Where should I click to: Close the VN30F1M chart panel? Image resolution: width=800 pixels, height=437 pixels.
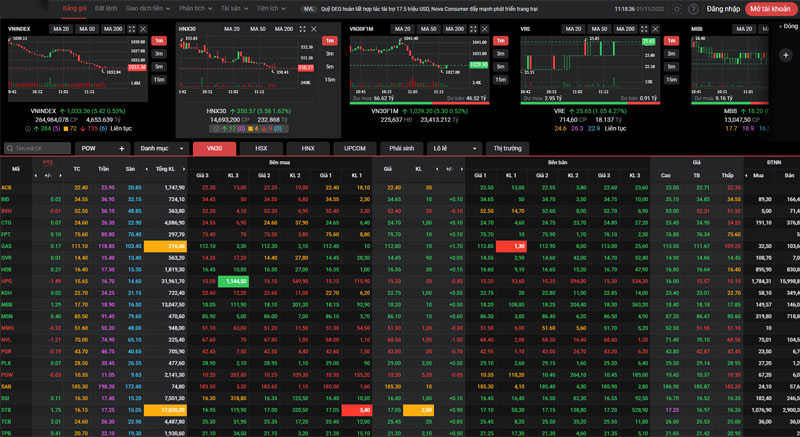[485, 29]
